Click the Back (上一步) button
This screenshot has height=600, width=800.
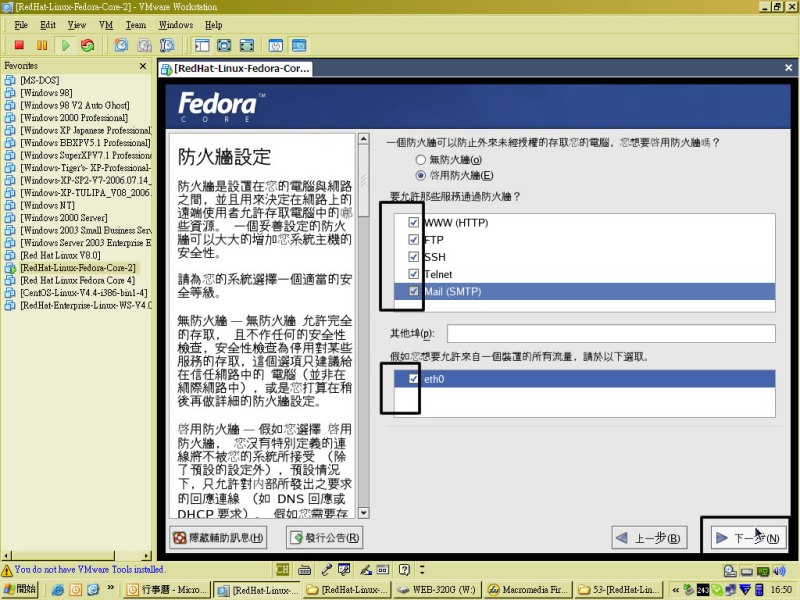tap(649, 538)
